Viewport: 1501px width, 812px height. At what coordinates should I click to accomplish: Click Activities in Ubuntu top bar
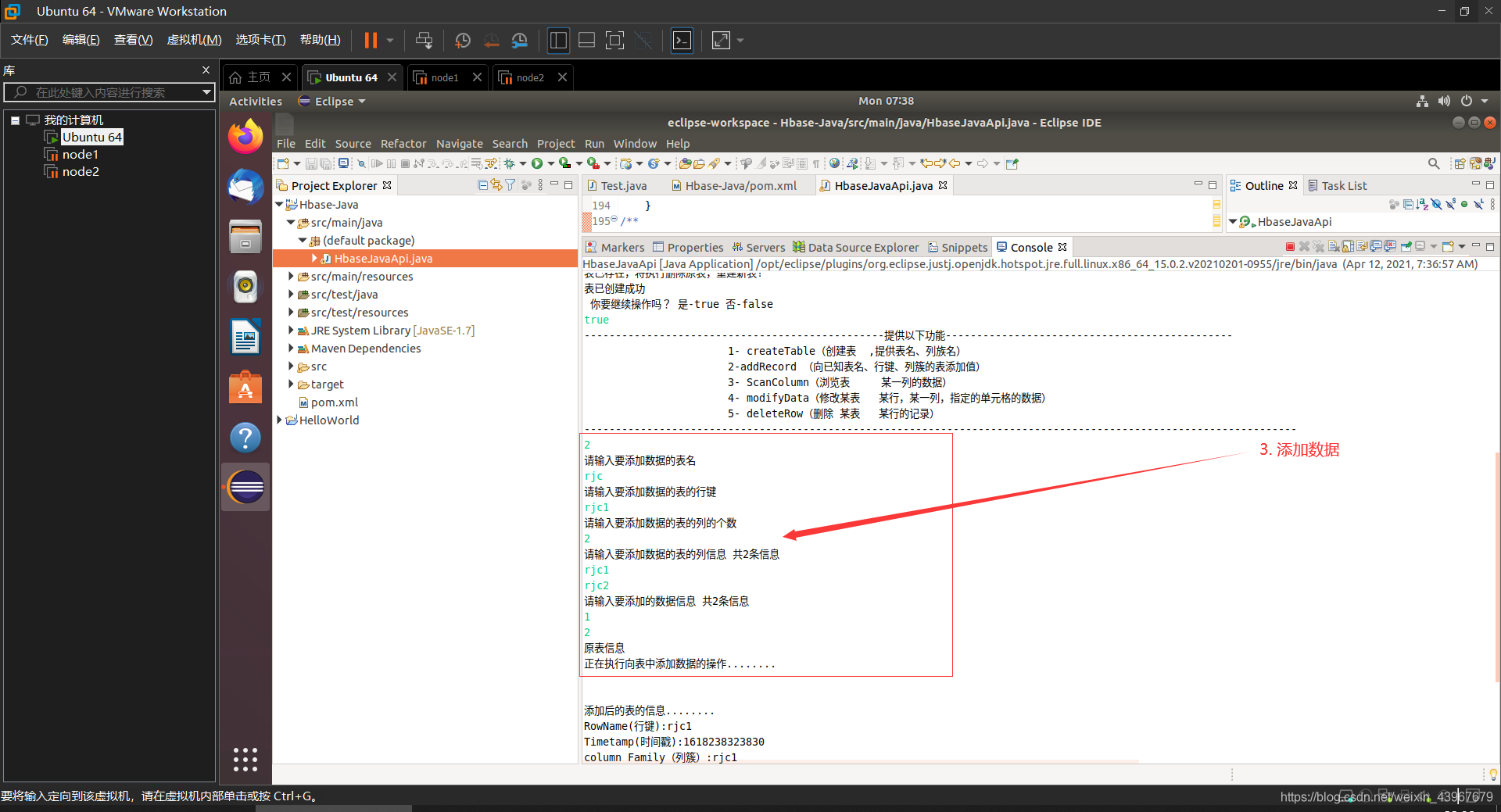(x=256, y=101)
